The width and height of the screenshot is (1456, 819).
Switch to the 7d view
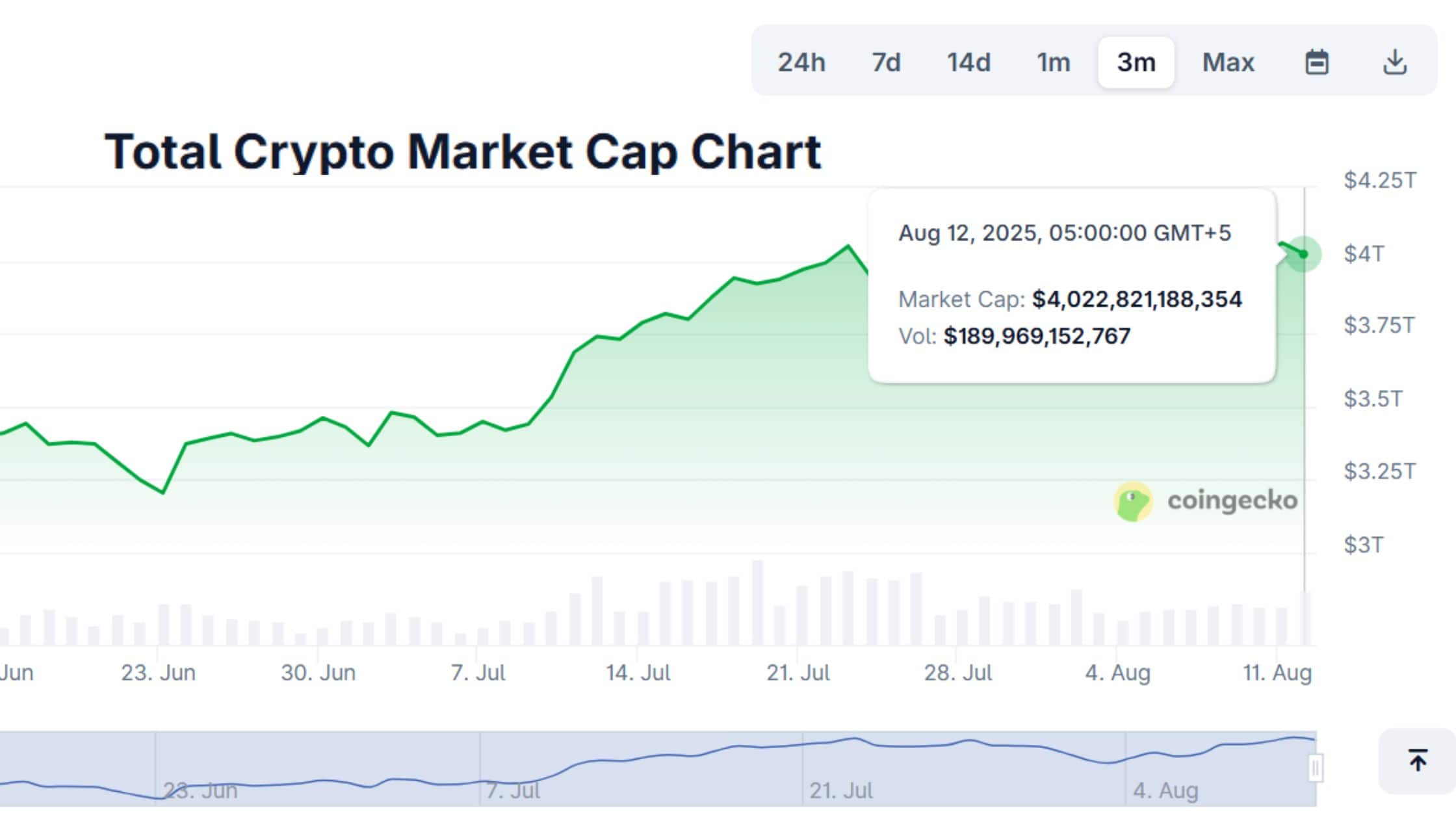click(x=886, y=62)
